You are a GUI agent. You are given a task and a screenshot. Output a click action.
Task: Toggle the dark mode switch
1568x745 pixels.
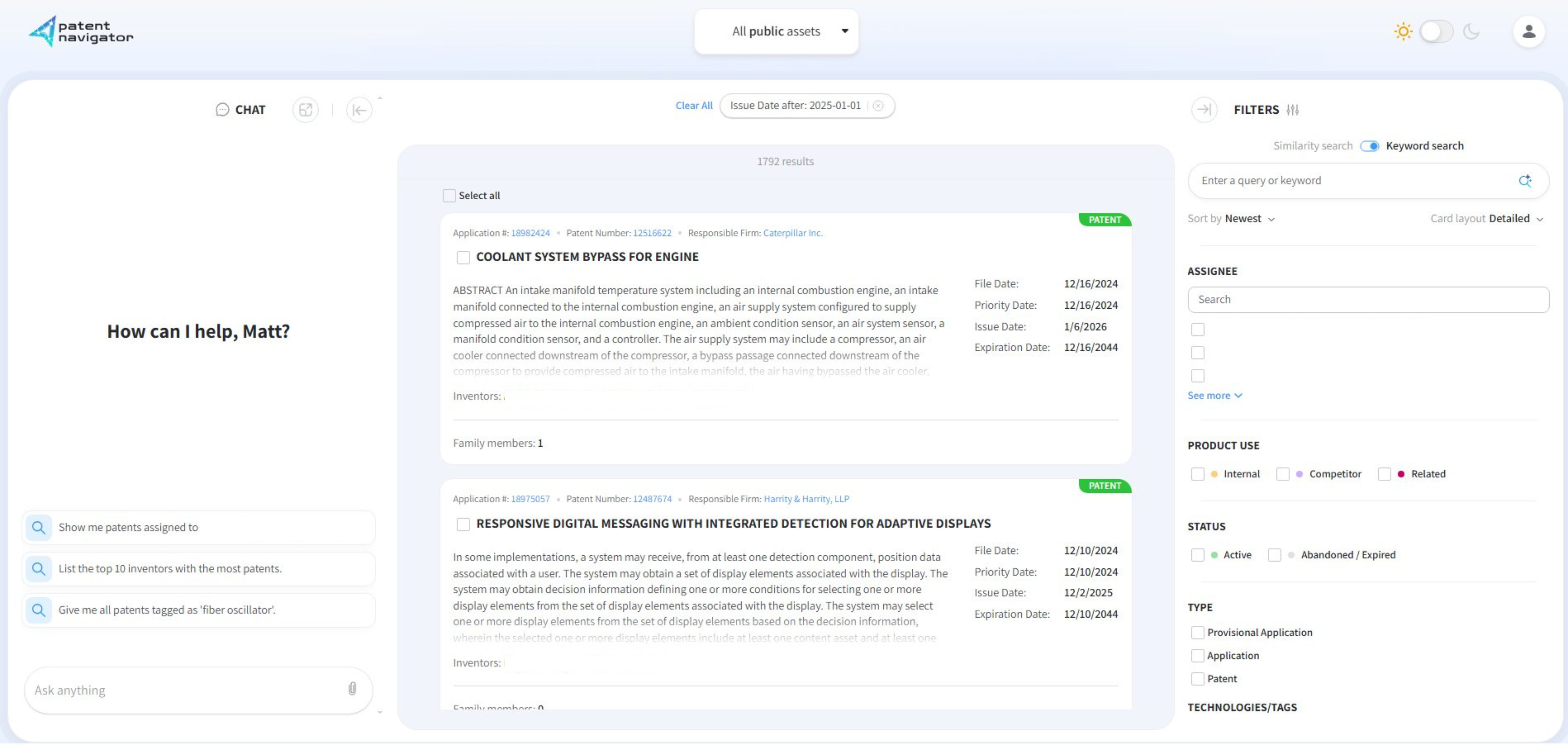pos(1437,31)
